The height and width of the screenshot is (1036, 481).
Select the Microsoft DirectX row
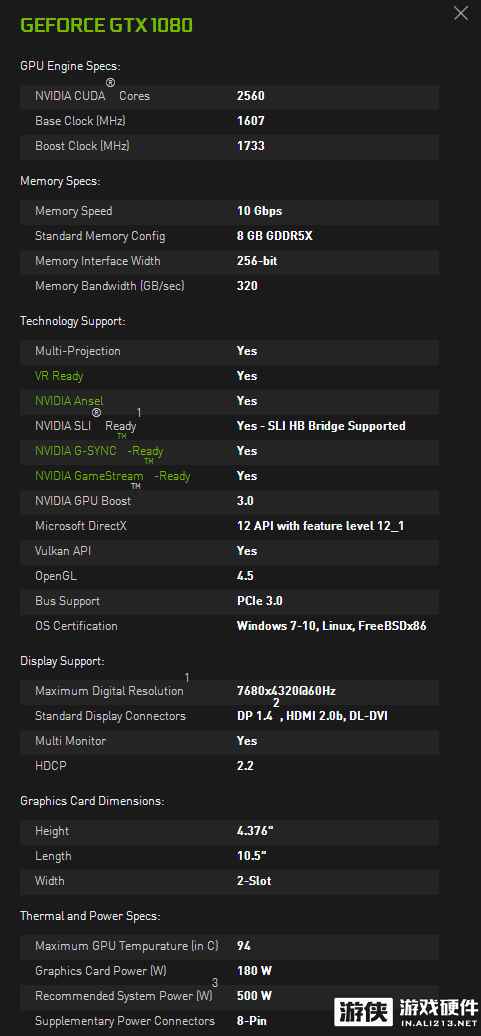229,527
